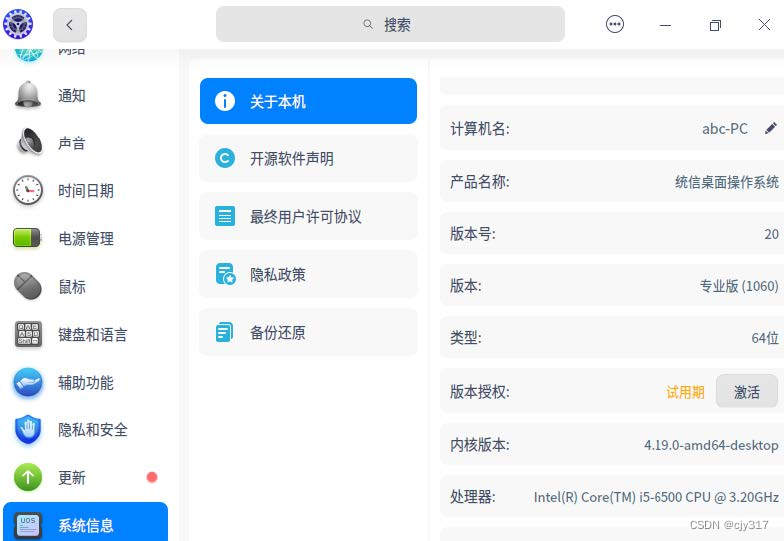Click the 版本授权 label

(x=480, y=392)
